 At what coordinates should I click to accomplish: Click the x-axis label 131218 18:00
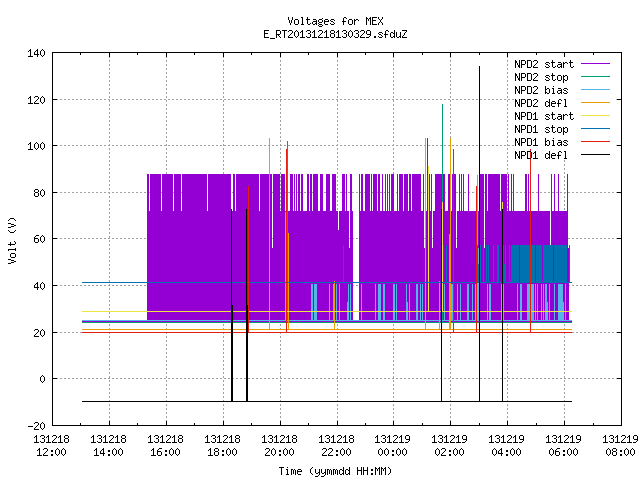[222, 446]
